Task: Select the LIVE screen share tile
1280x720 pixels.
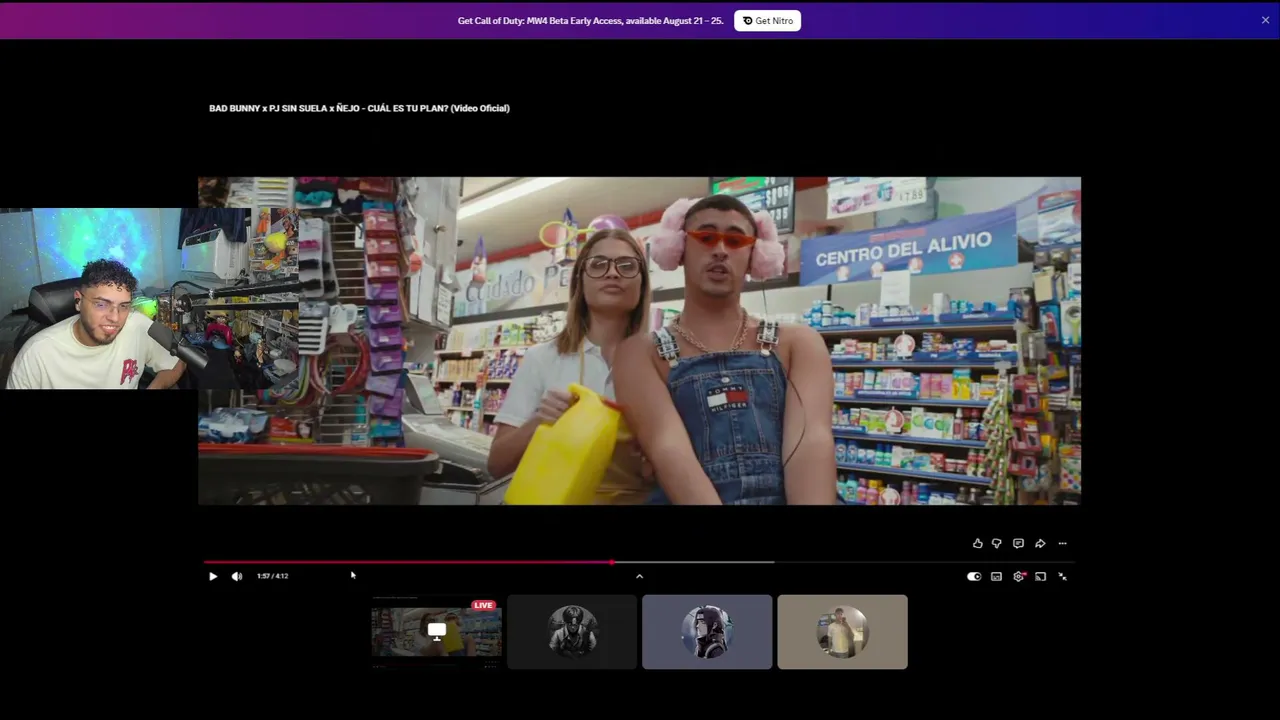Action: (437, 632)
